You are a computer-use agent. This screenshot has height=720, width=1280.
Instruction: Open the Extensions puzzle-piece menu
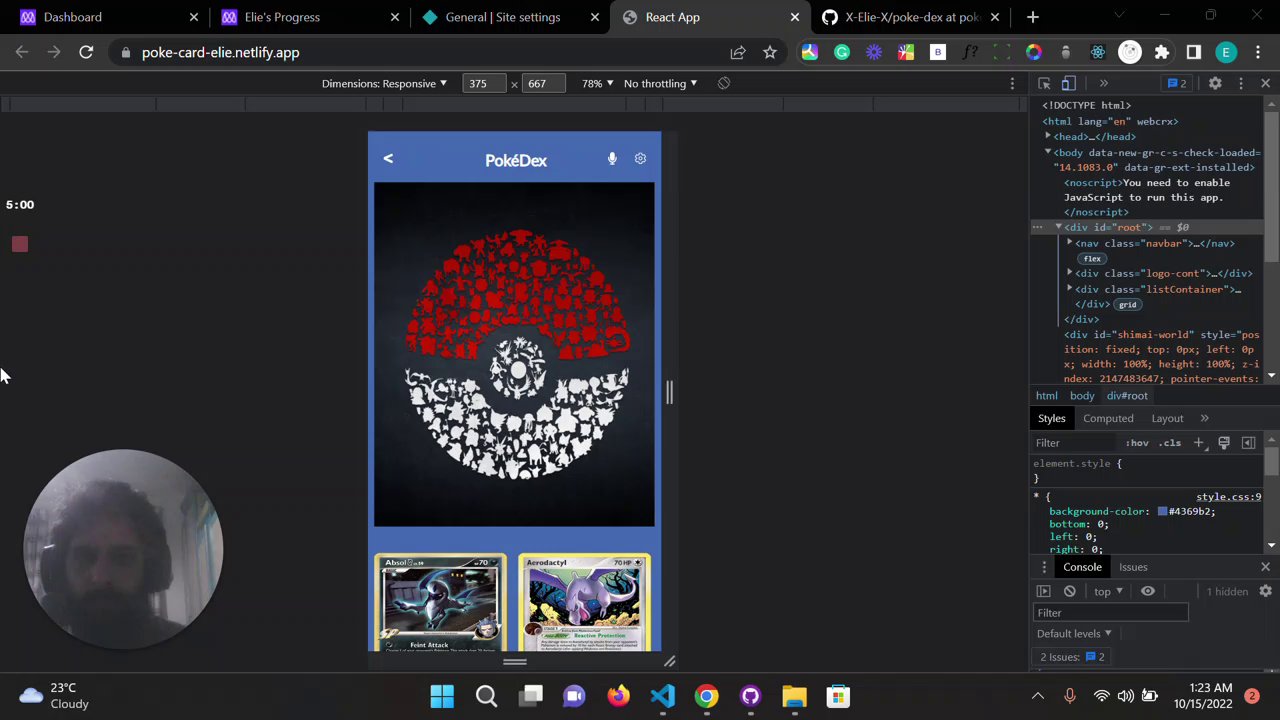(1162, 52)
